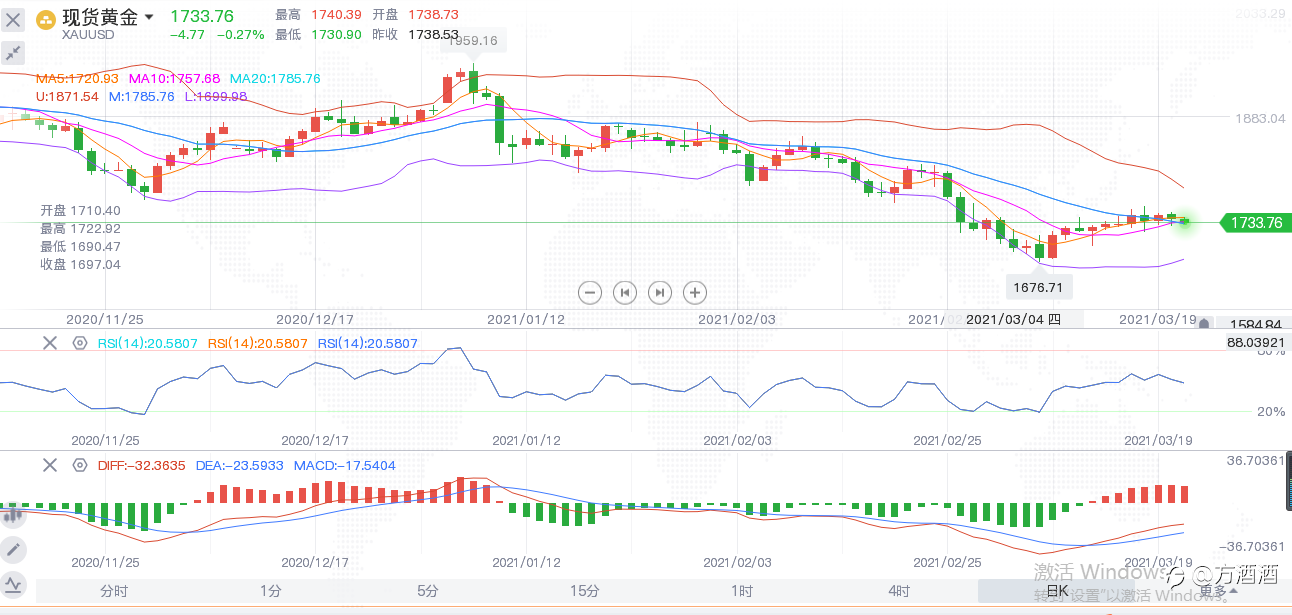Jump to the previous candle with skip-back icon

pos(625,292)
